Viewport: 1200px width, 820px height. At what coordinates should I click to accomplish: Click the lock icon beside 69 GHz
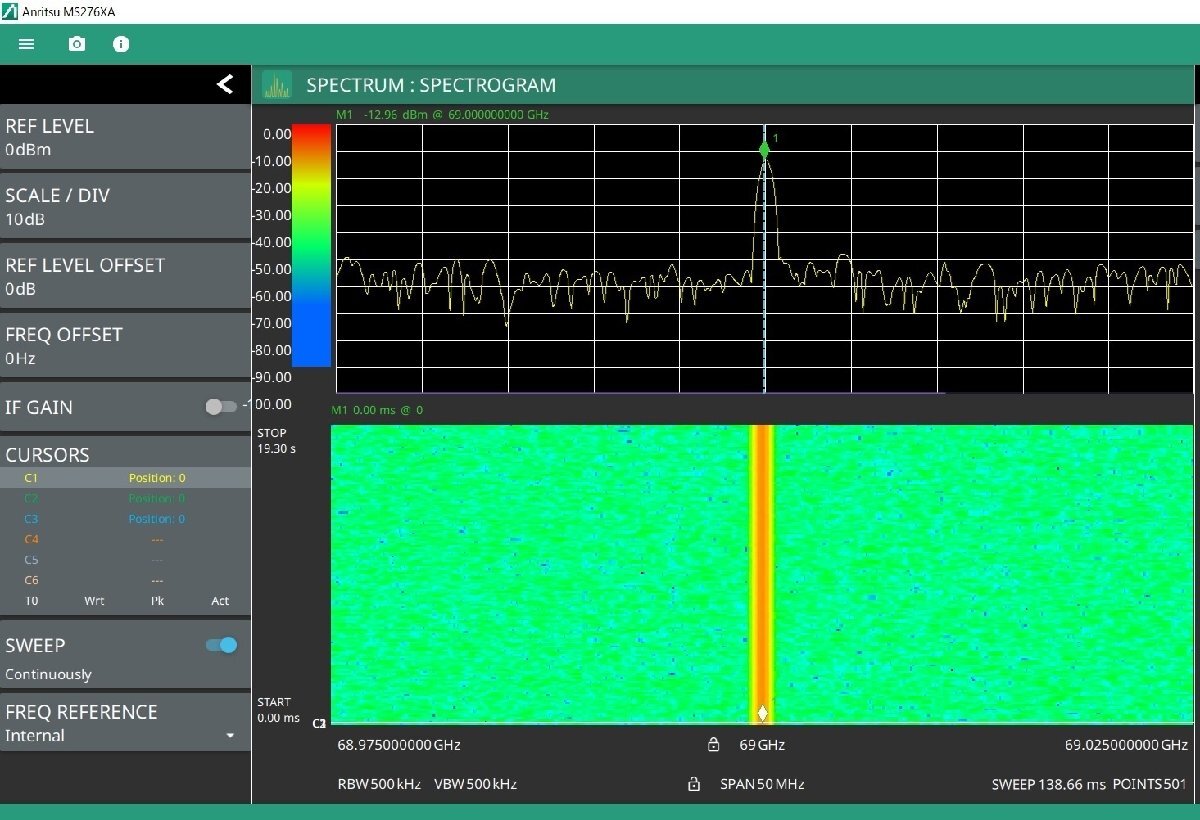pos(713,745)
